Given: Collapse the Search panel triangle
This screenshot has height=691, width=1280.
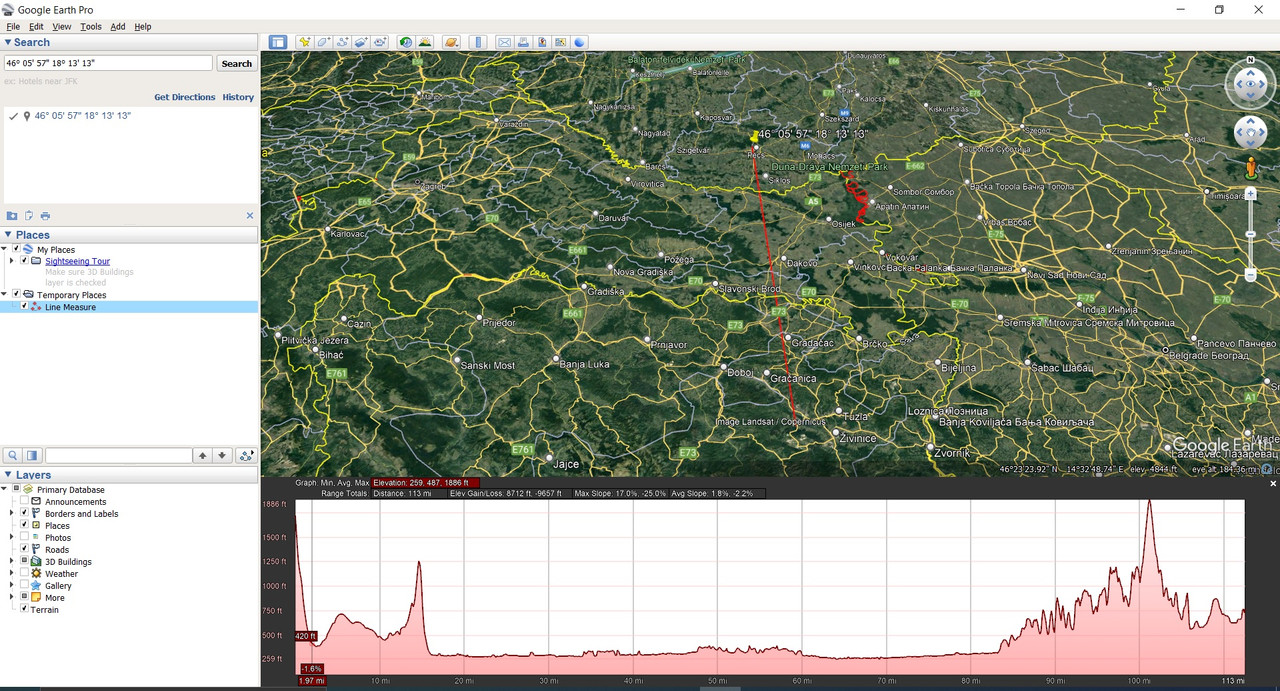Looking at the screenshot, I should coord(8,42).
